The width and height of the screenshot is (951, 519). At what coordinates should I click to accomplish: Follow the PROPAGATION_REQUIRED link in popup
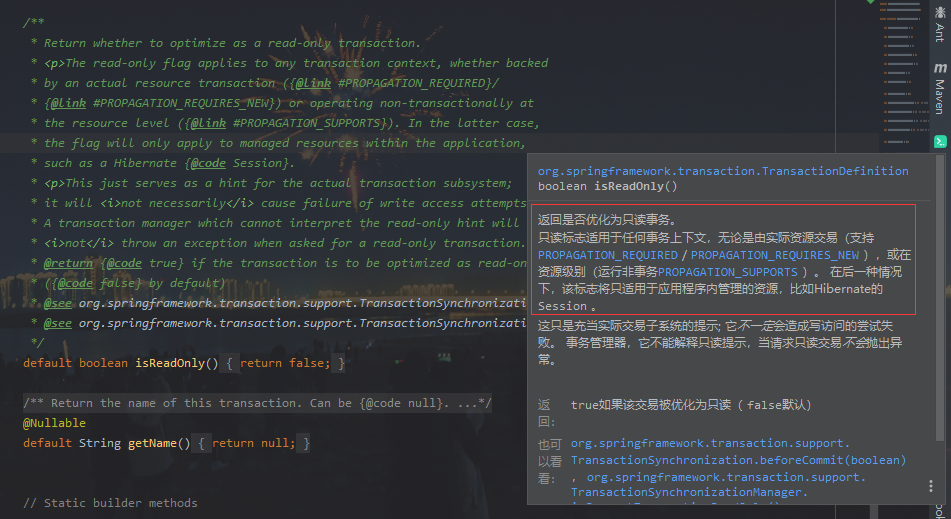click(608, 255)
